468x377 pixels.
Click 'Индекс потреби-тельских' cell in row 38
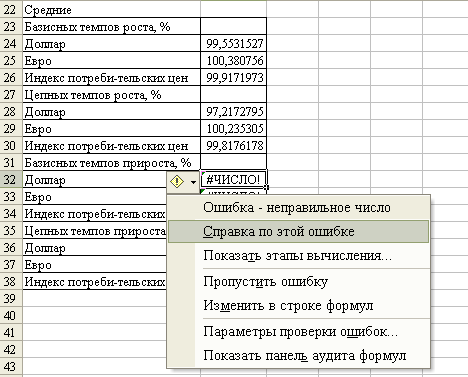[95, 282]
